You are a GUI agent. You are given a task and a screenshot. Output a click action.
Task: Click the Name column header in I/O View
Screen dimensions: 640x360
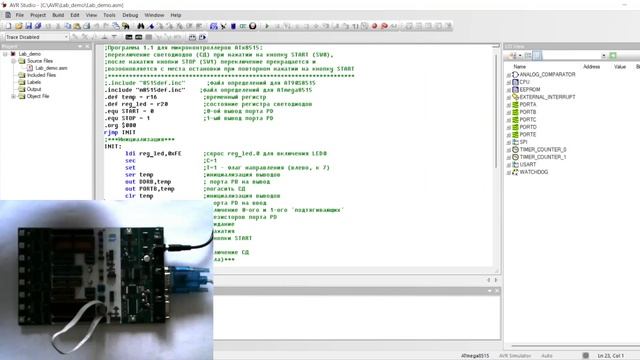[520, 67]
